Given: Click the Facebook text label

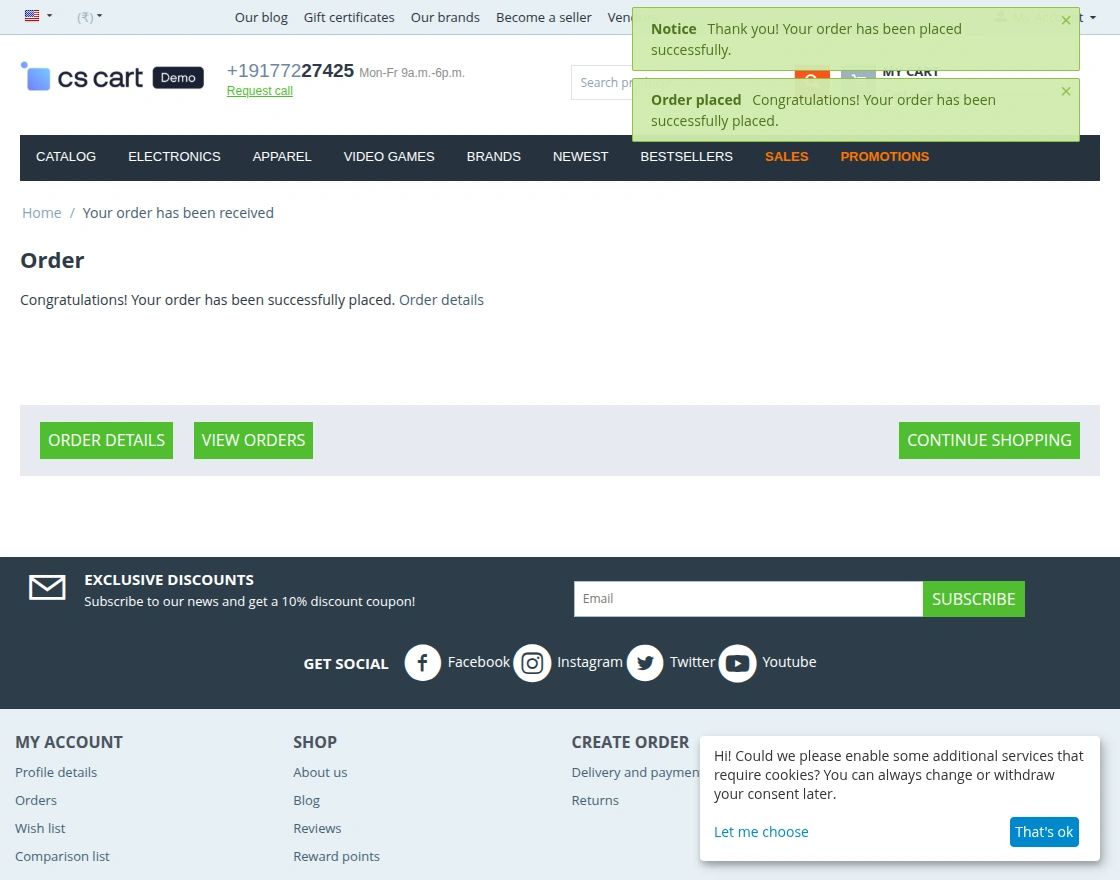Looking at the screenshot, I should click(479, 662).
